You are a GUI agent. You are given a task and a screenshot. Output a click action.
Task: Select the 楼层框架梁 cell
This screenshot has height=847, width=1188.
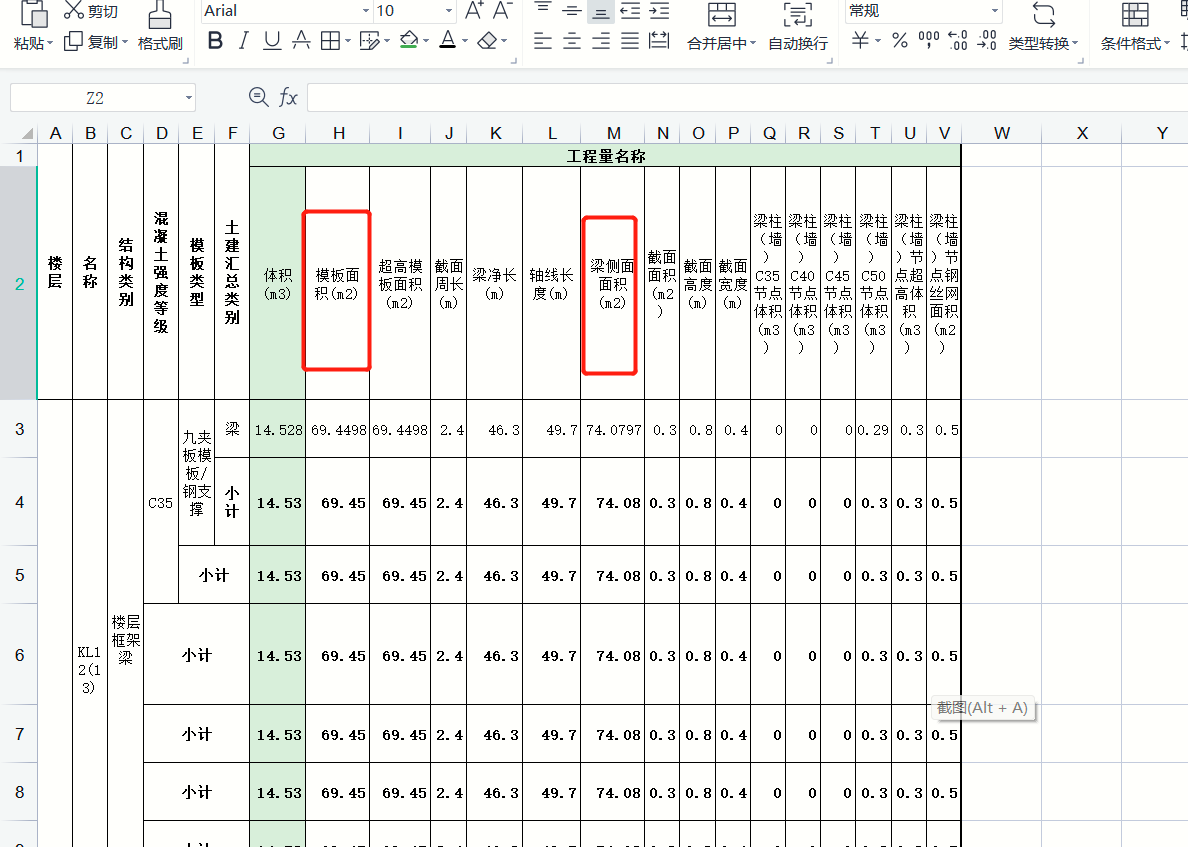click(x=126, y=640)
